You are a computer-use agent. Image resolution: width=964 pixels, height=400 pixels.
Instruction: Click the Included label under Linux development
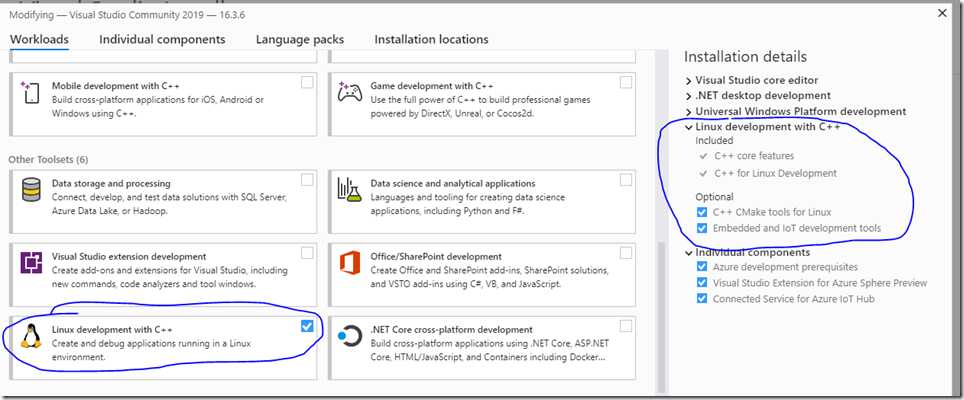tap(714, 141)
